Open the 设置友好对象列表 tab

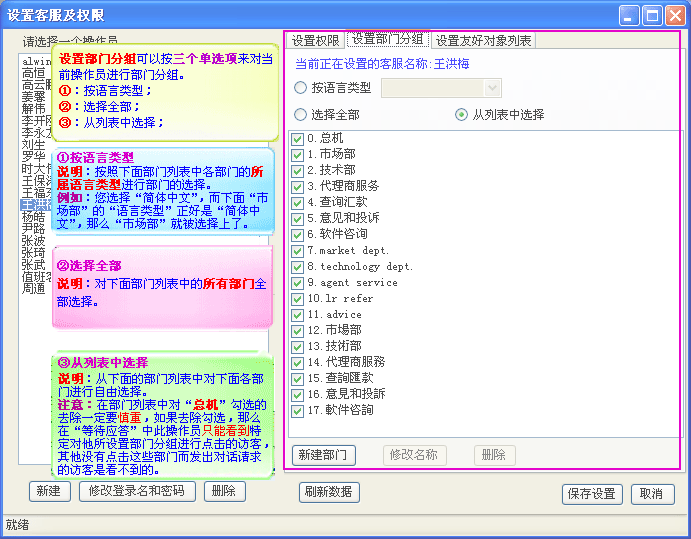[x=484, y=41]
